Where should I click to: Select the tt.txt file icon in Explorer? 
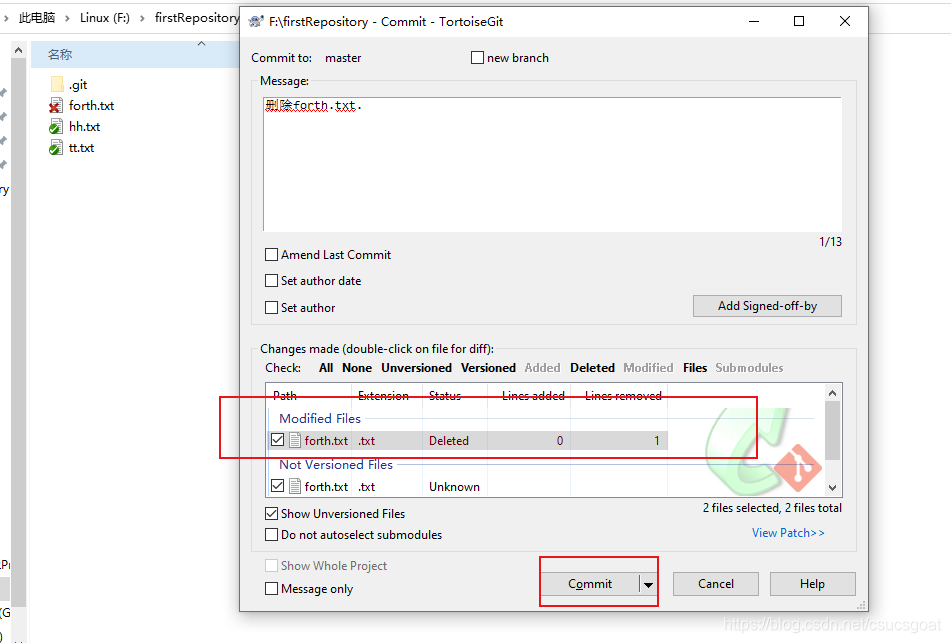56,148
